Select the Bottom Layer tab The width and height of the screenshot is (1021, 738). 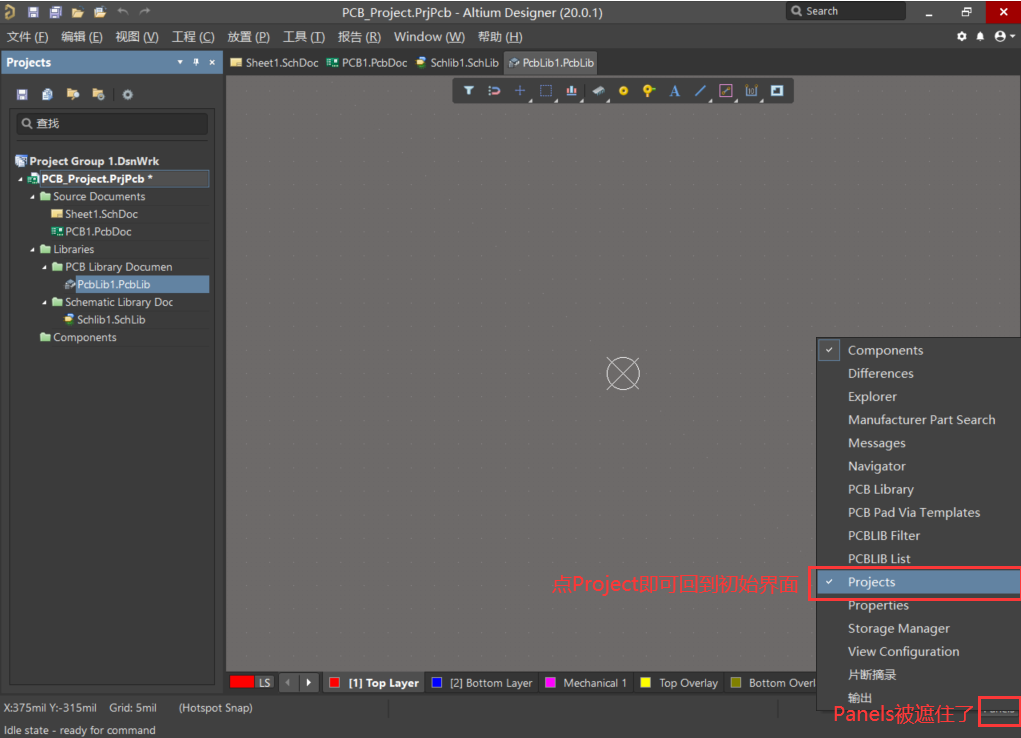483,683
